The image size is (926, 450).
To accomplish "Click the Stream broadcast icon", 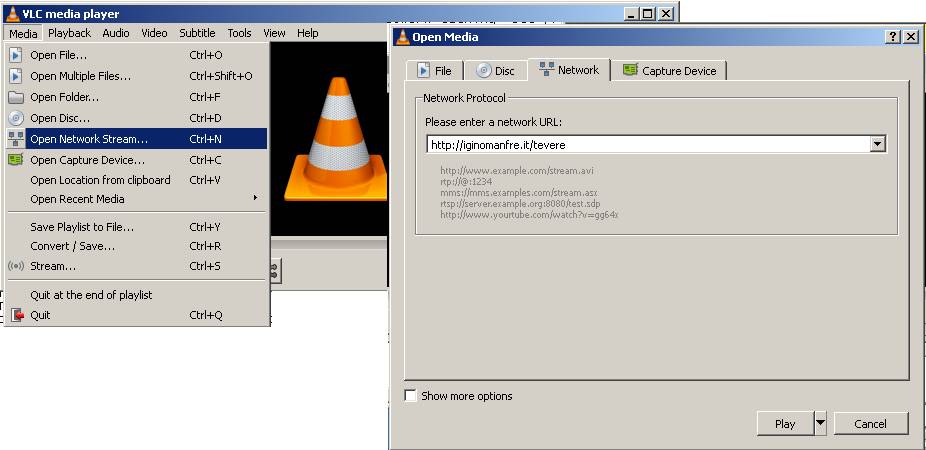I will tap(16, 266).
